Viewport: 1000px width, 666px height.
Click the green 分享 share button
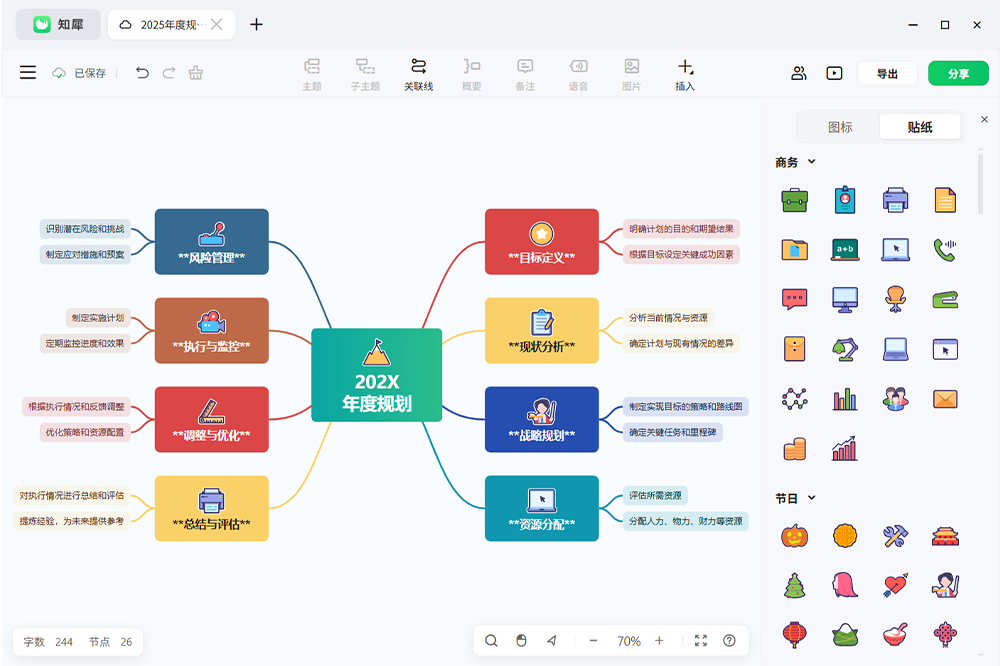(958, 73)
